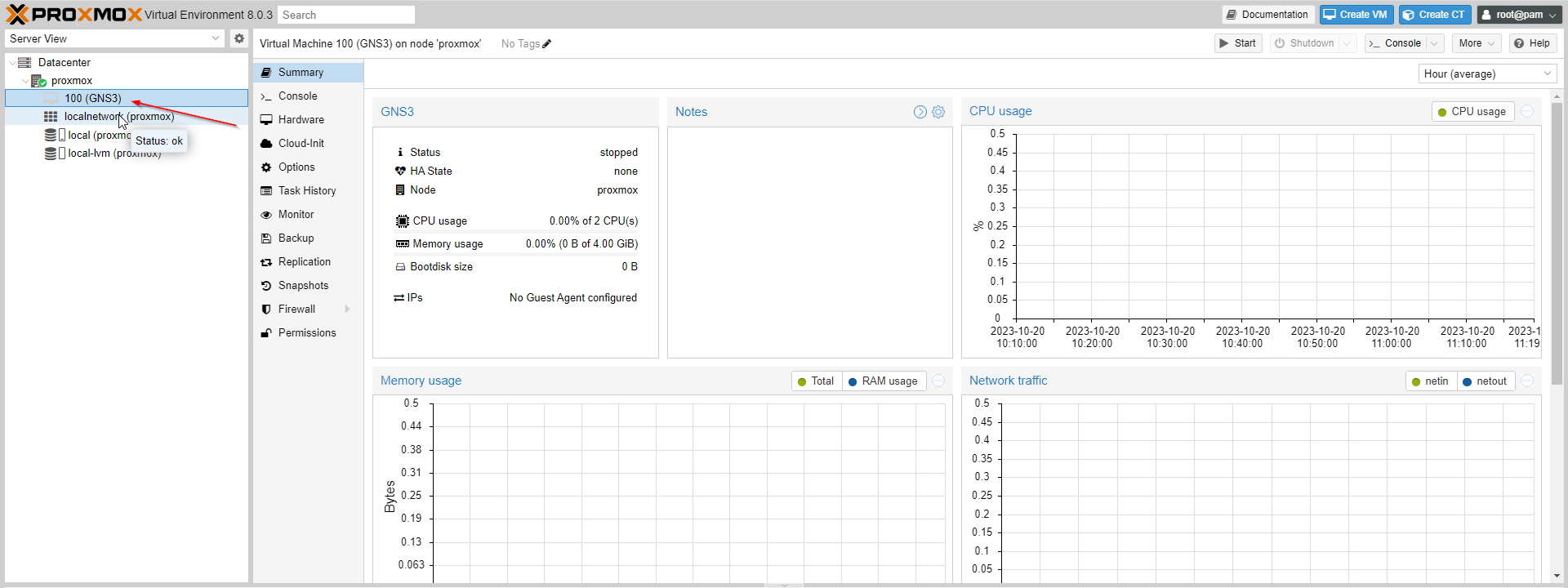The height and width of the screenshot is (588, 1568).
Task: Toggle the RAM usage legend series
Action: tap(883, 381)
